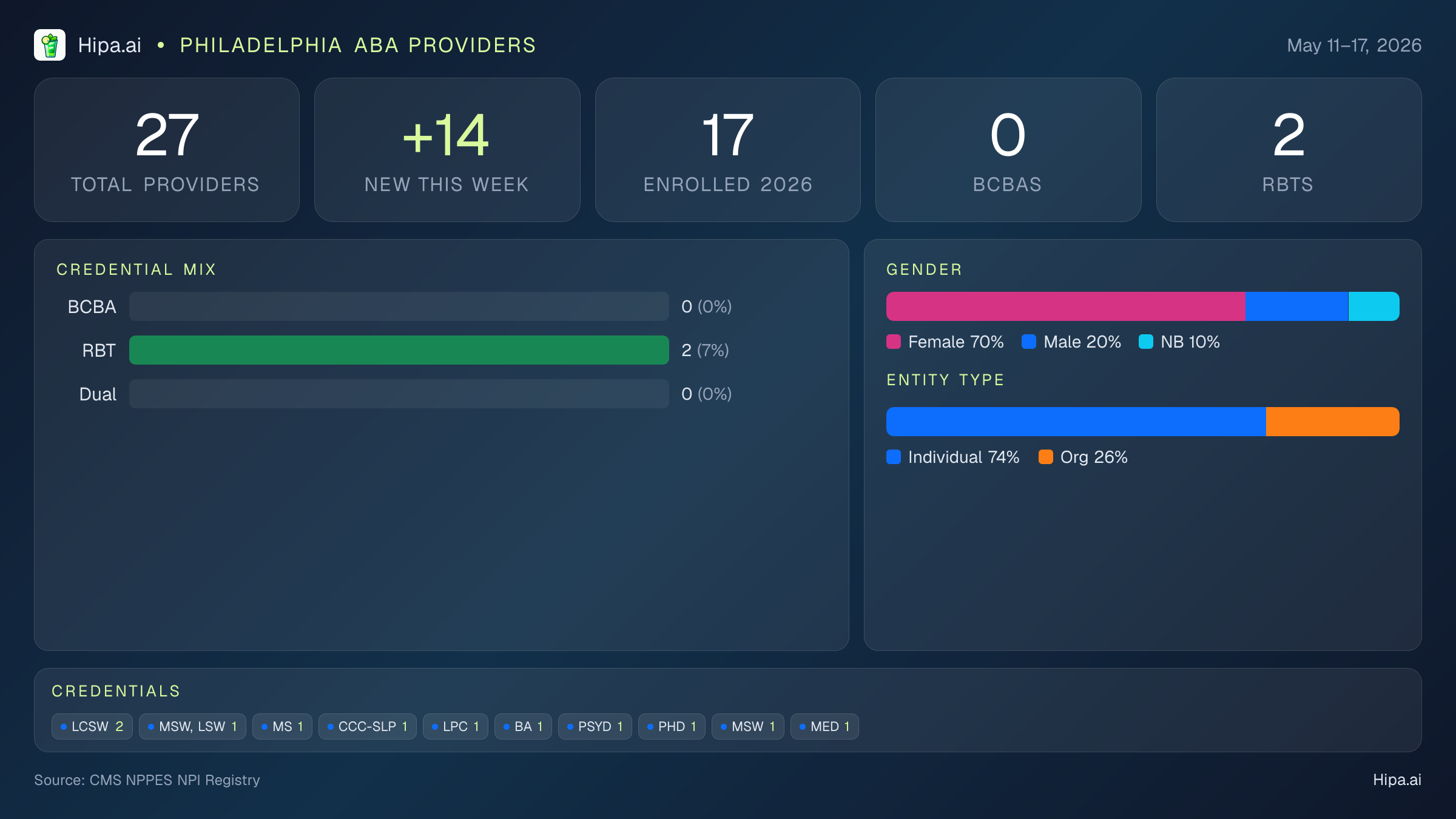Viewport: 1456px width, 819px height.
Task: Select the MED 1 credential chip
Action: tap(824, 726)
